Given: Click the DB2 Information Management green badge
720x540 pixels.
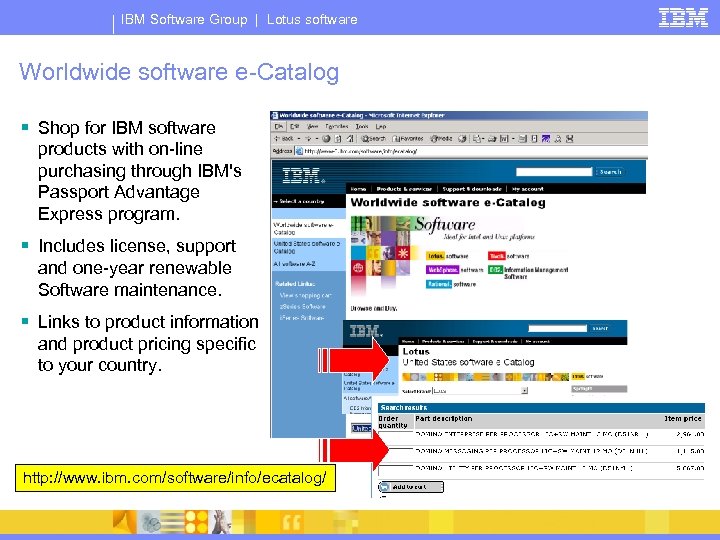Looking at the screenshot, I should click(x=528, y=273).
